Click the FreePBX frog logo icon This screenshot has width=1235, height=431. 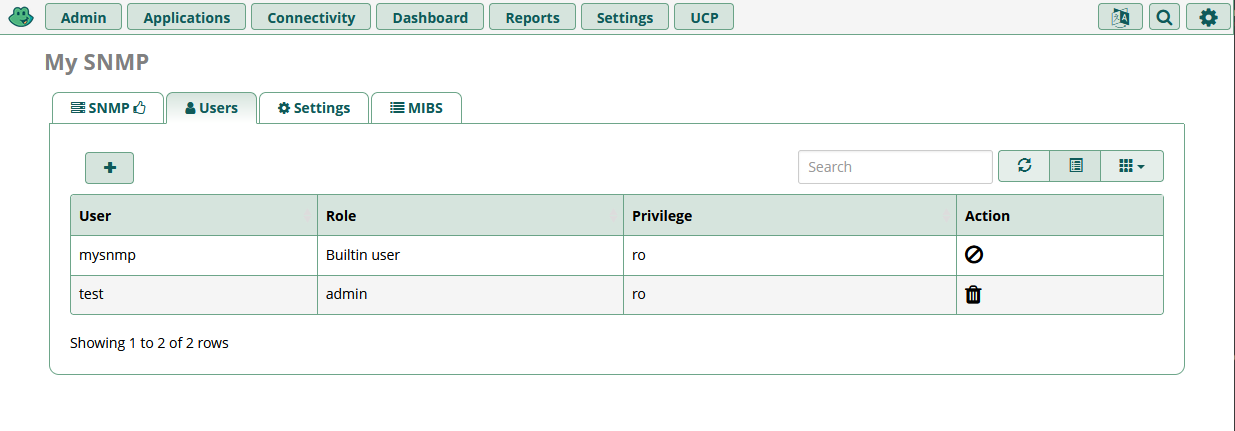21,17
